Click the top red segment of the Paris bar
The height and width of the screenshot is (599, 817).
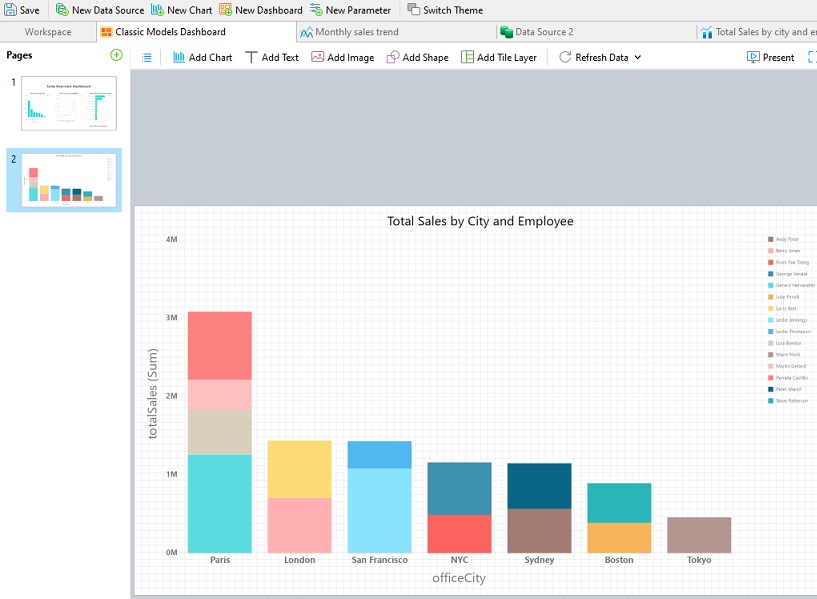[219, 345]
